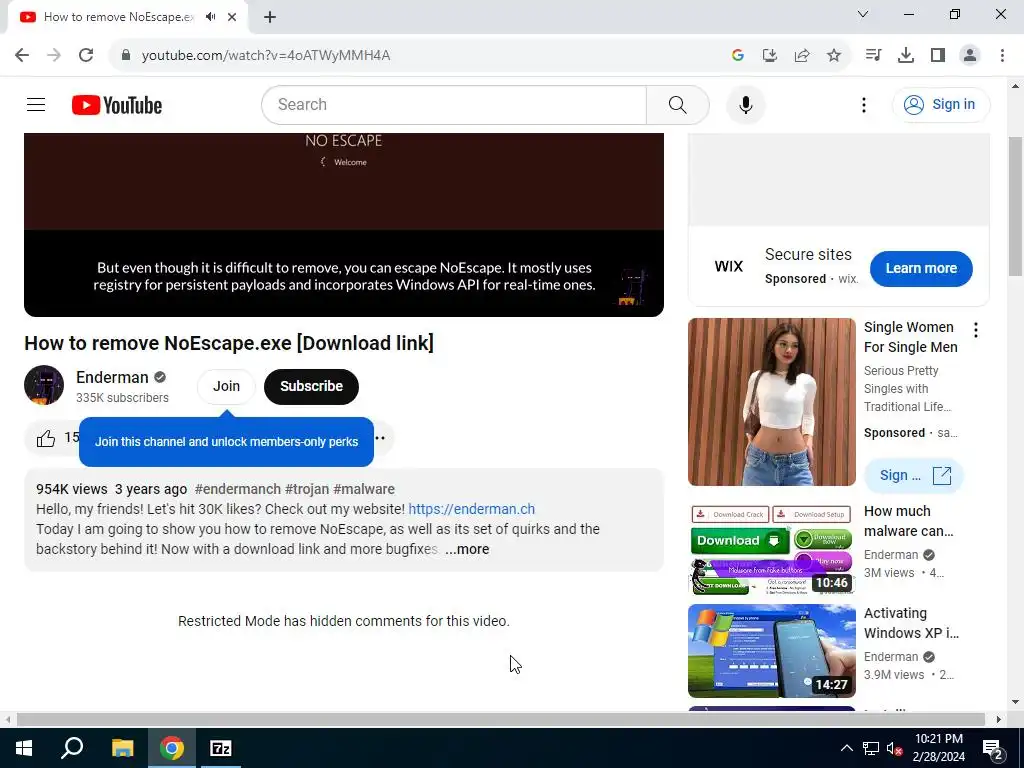Select the URL in the address bar
The width and height of the screenshot is (1024, 768).
point(266,55)
